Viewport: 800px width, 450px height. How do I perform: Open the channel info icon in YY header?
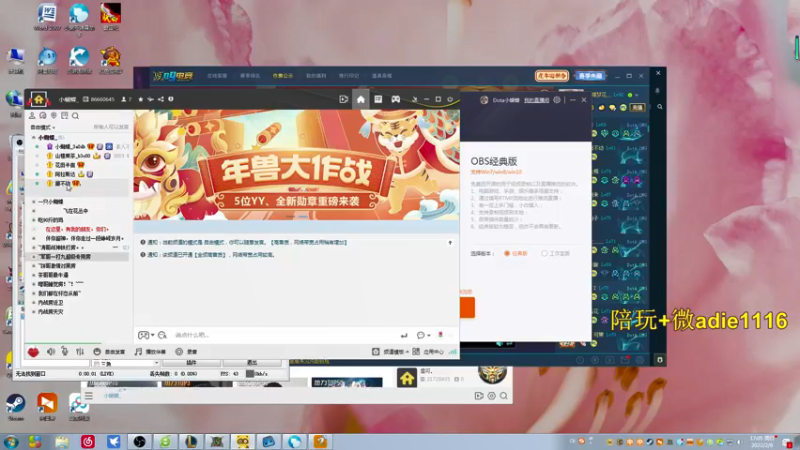pyautogui.click(x=171, y=99)
